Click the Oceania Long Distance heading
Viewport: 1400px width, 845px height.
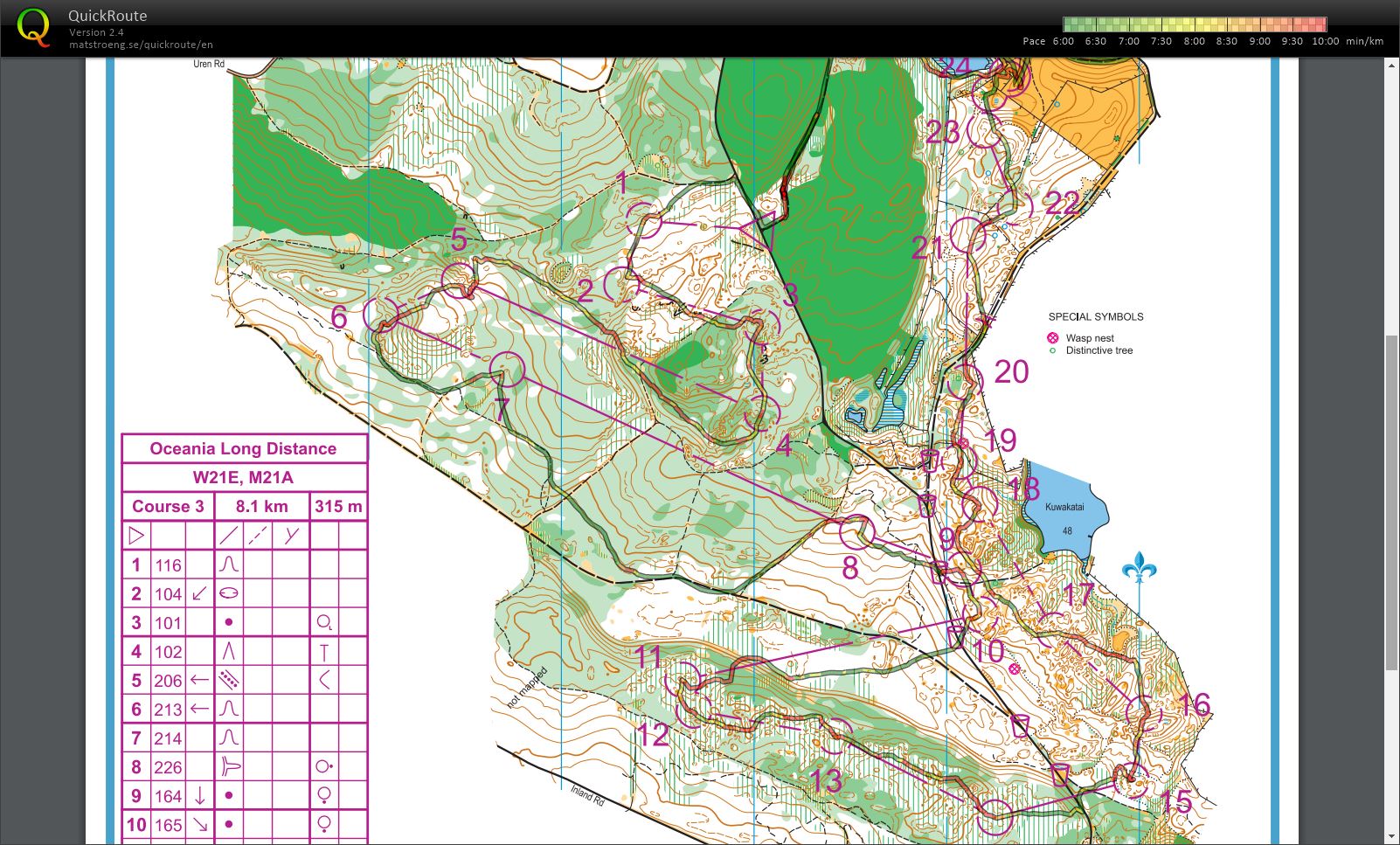[243, 448]
